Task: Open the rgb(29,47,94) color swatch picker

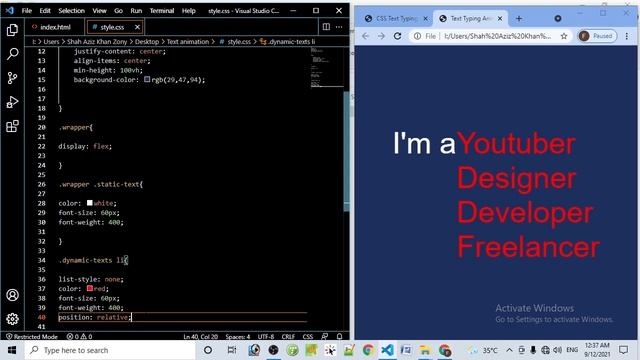Action: pos(147,80)
